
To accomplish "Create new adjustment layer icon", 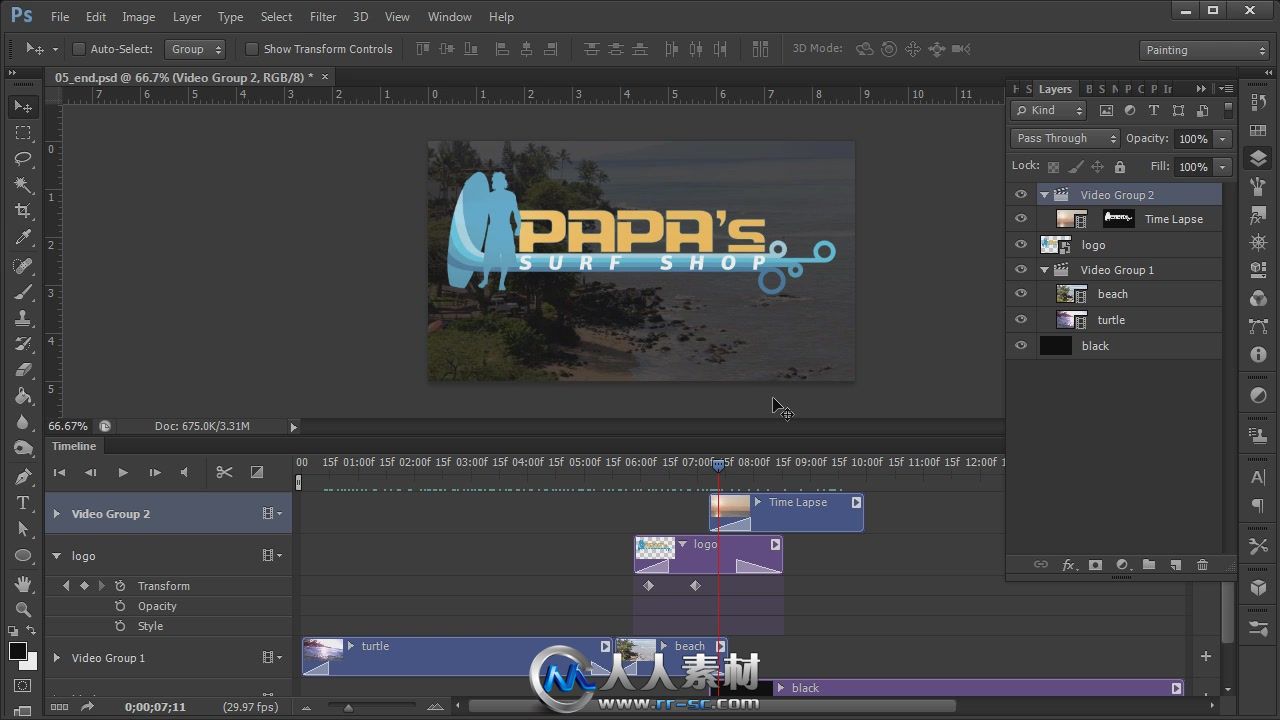I will (x=1122, y=565).
